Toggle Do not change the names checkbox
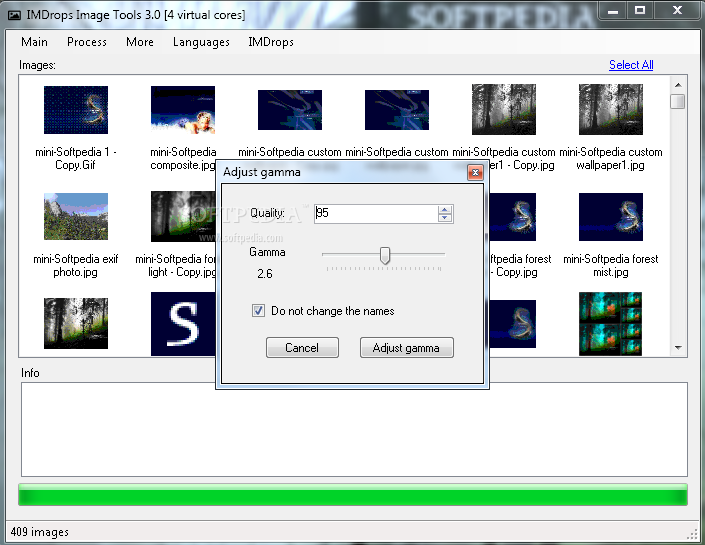 click(258, 311)
